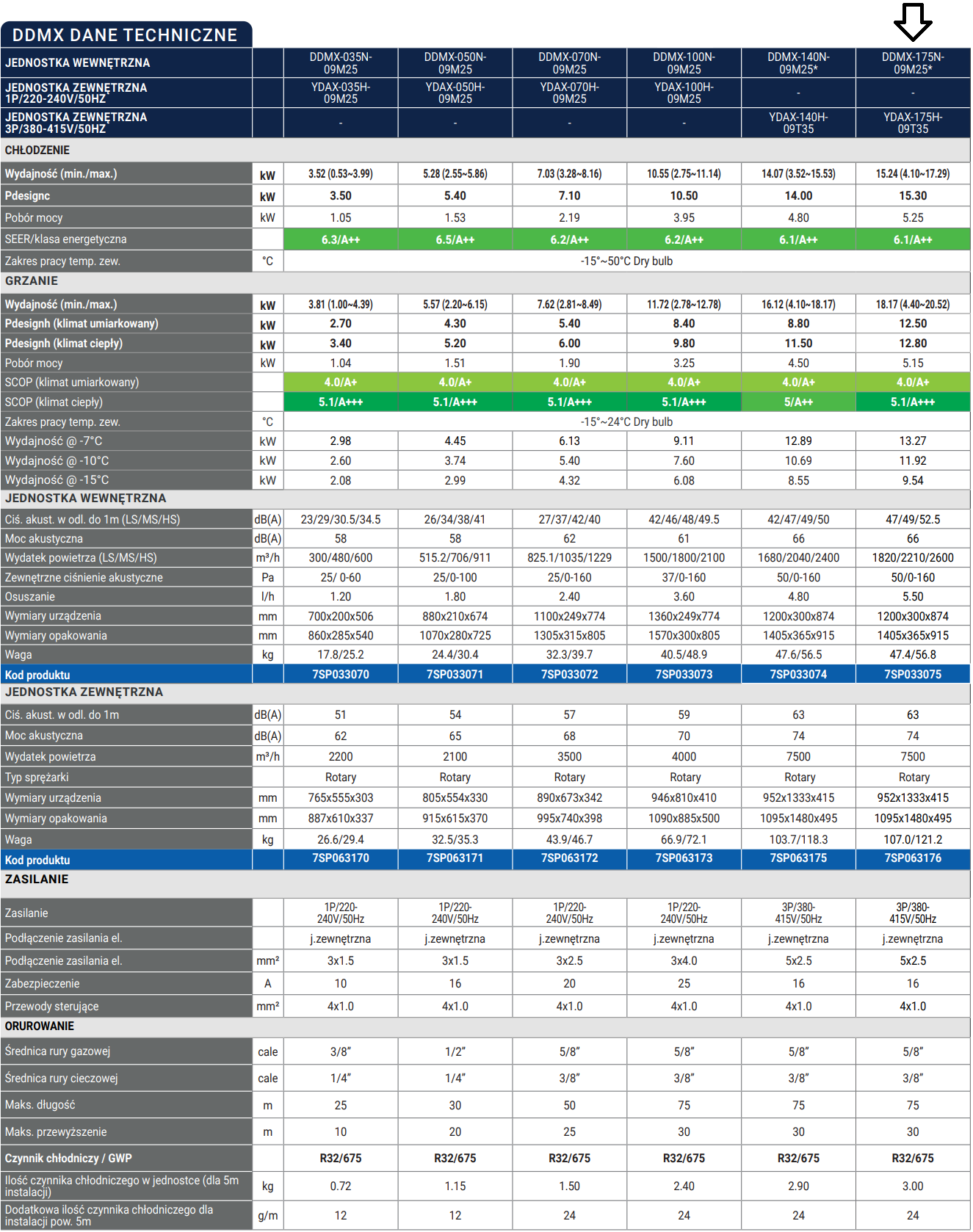Click outdoor product code 7SP063172
Image resolution: width=973 pixels, height=1232 pixels.
coord(570,858)
